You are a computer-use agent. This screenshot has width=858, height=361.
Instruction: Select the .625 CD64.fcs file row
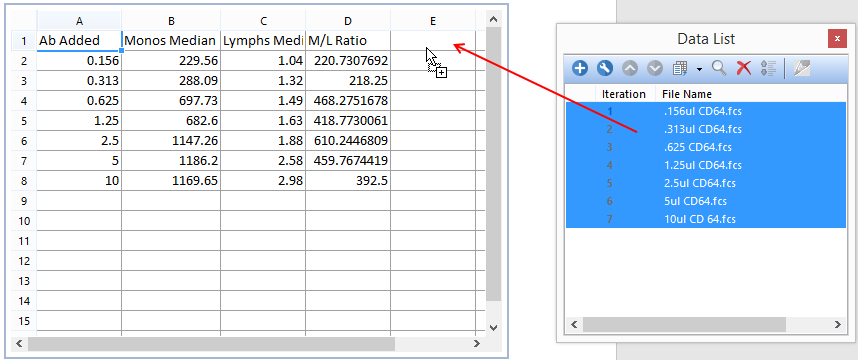(706, 147)
